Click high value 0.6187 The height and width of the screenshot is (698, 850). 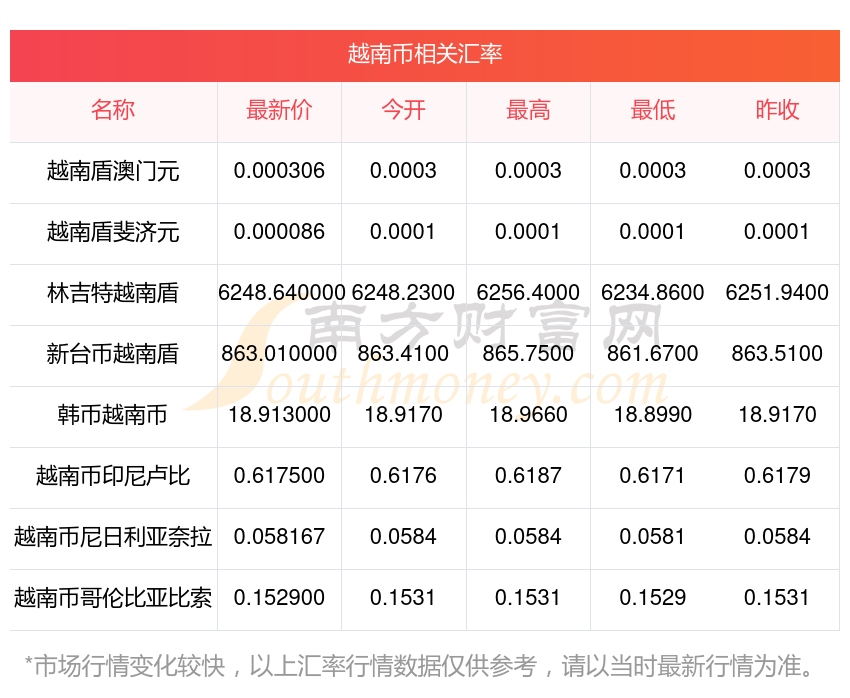528,476
